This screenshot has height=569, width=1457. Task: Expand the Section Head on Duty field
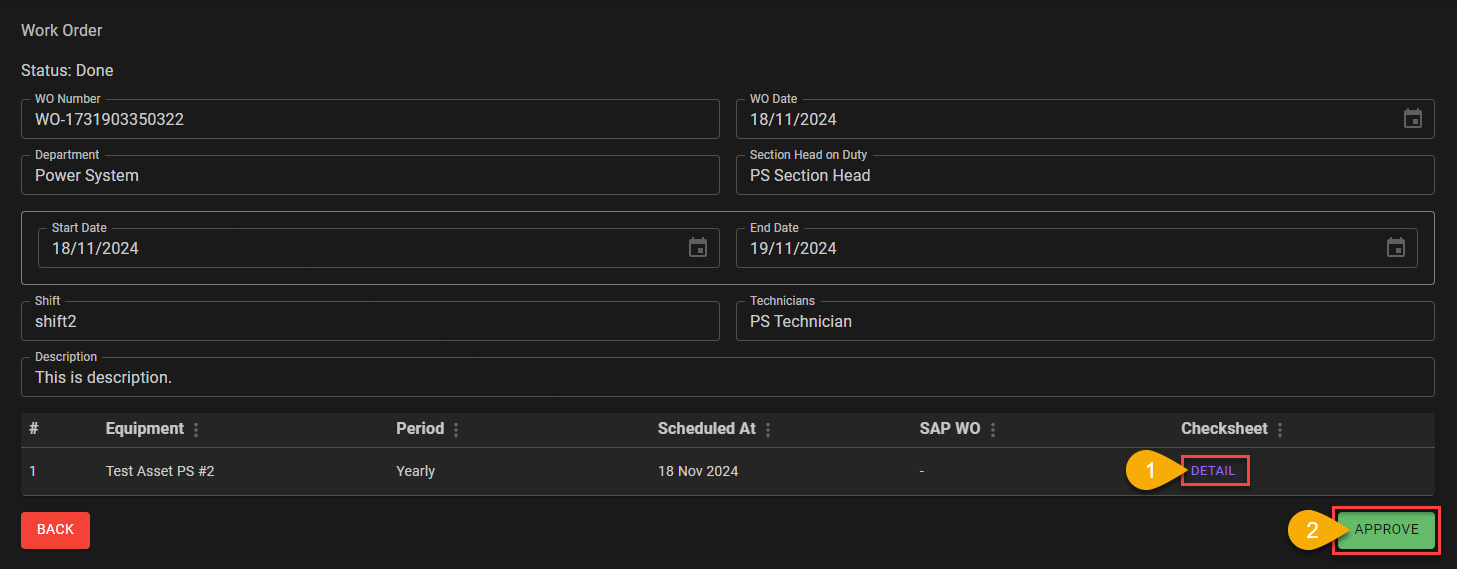pos(1085,175)
